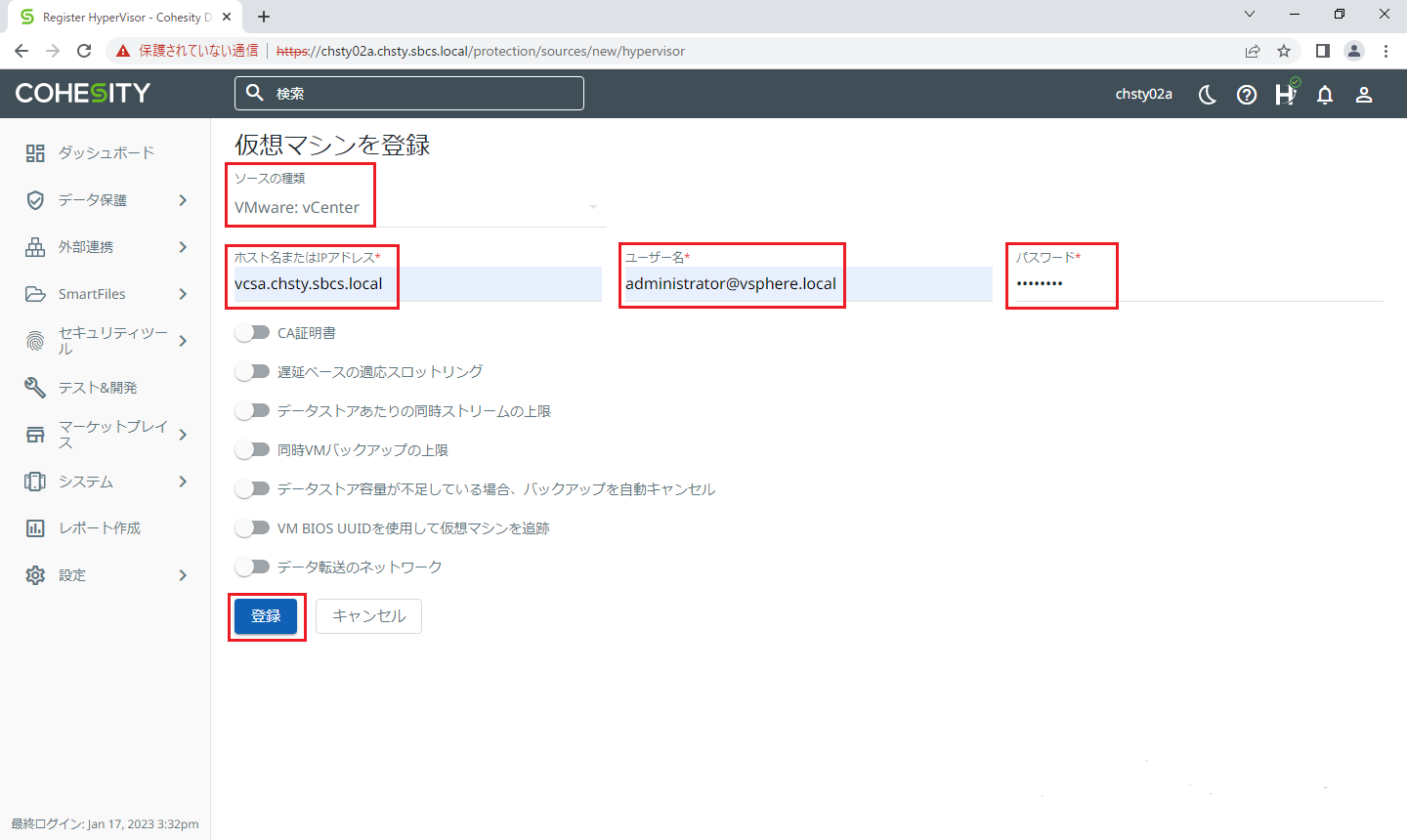Click the share page icon

[1253, 51]
